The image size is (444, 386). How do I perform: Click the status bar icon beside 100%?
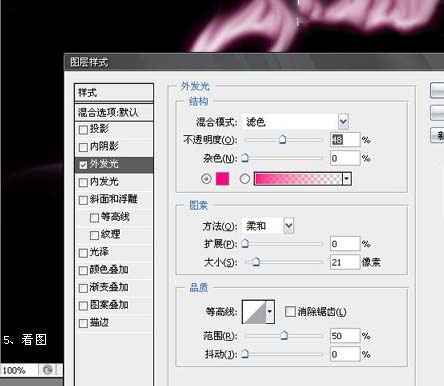[x=47, y=370]
